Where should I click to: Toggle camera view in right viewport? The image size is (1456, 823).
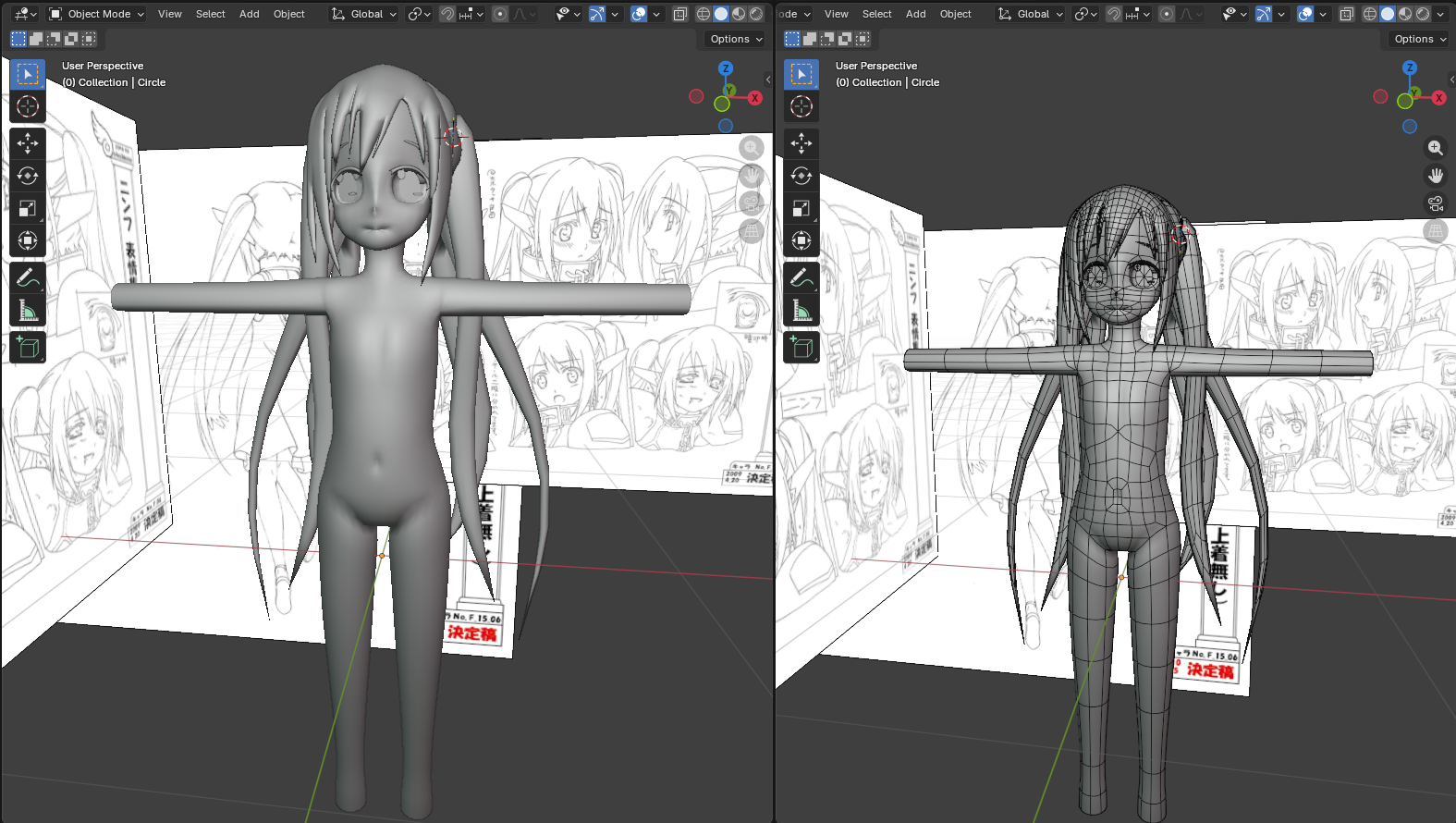(x=1436, y=203)
